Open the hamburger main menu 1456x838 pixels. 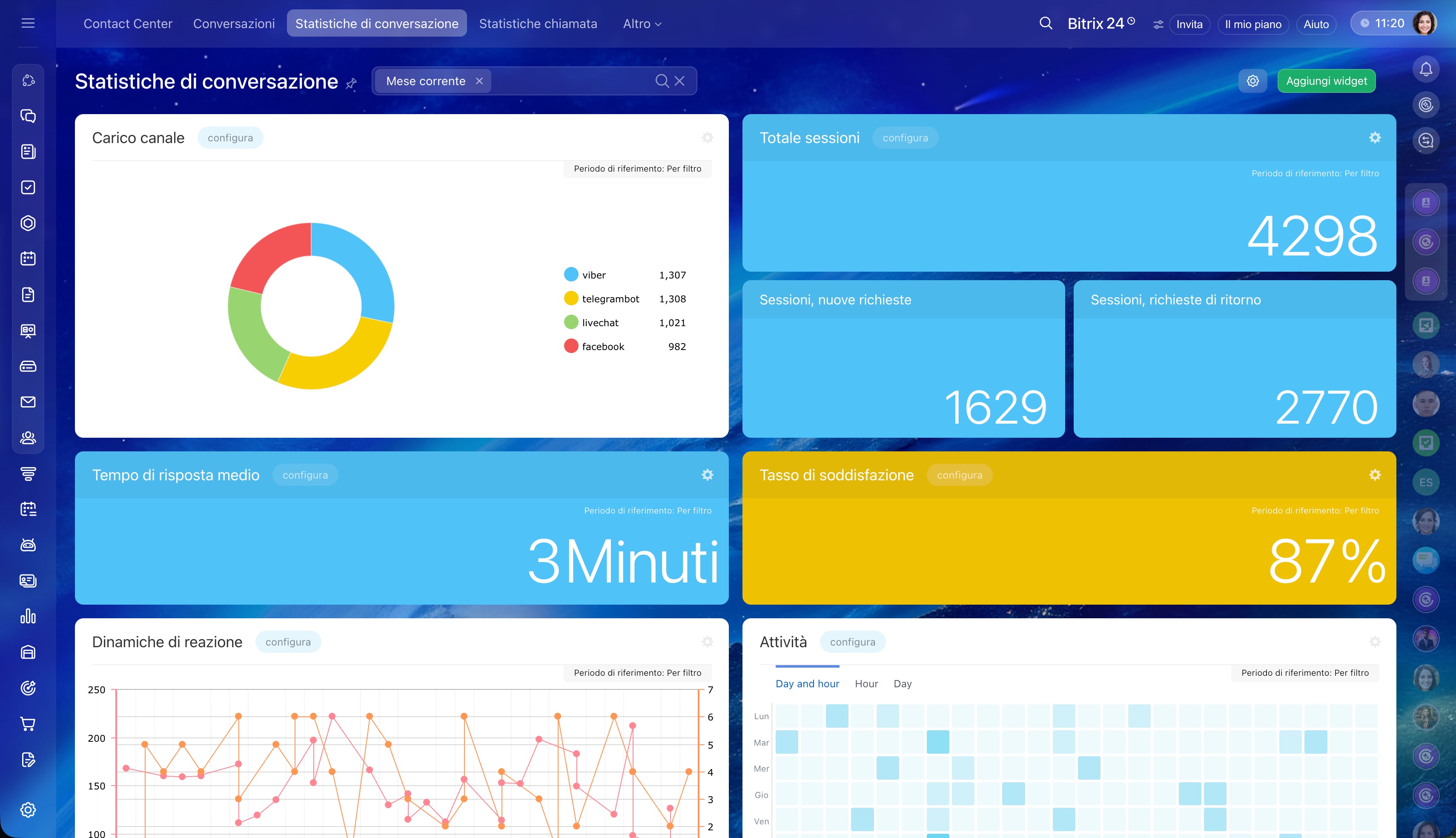28,23
